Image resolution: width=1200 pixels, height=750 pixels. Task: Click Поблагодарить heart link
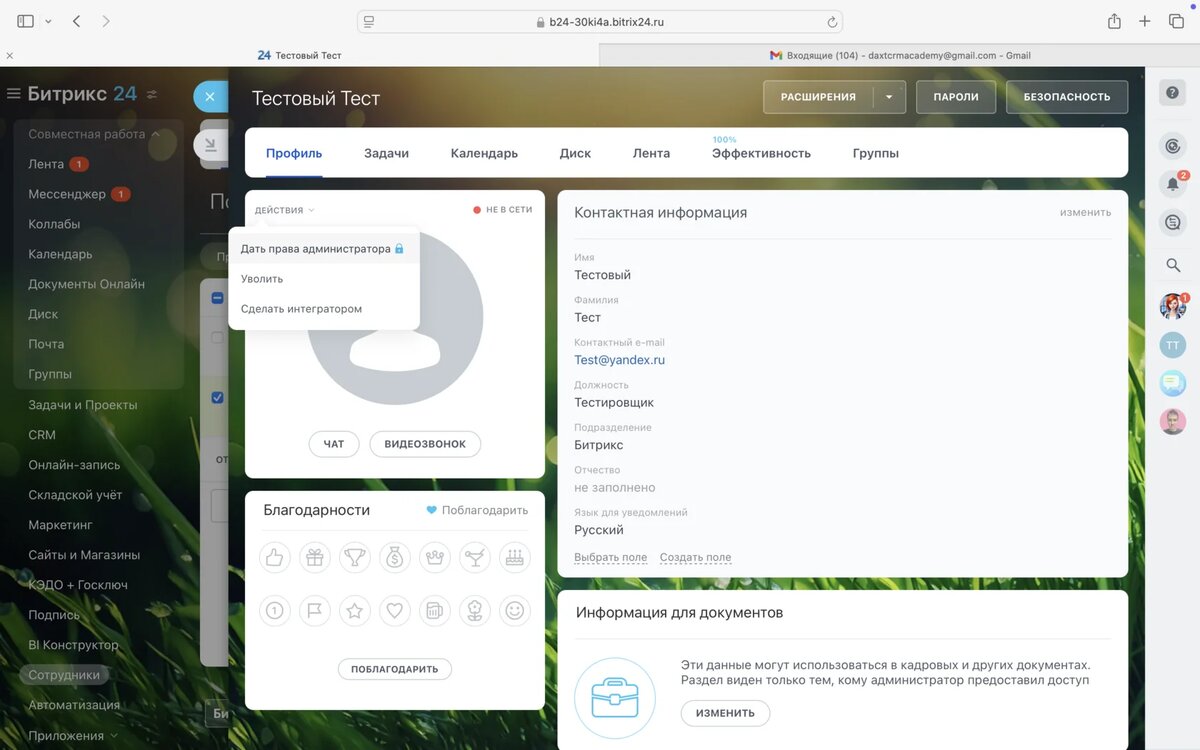[x=477, y=510]
